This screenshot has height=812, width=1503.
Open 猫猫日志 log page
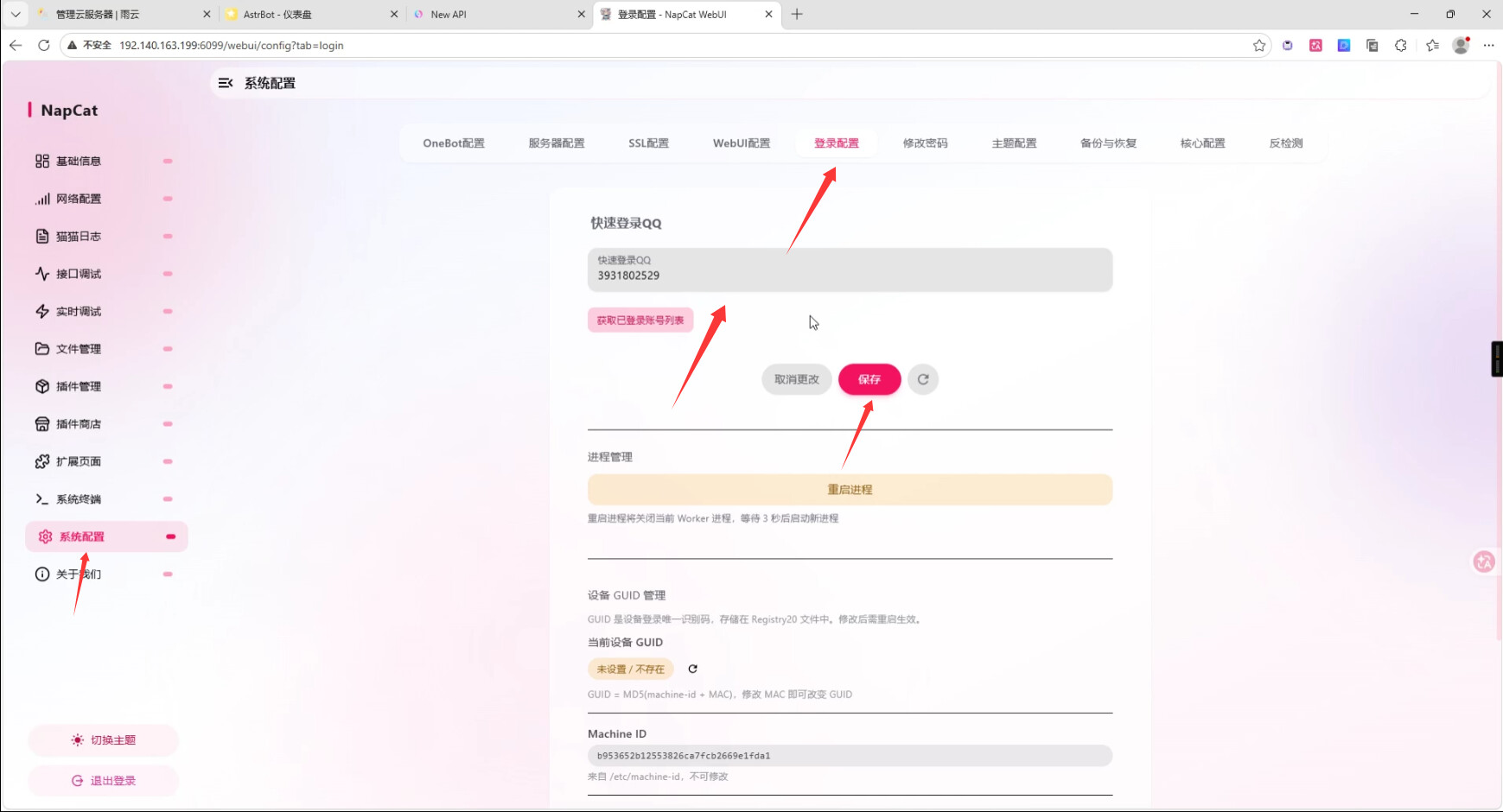[79, 237]
